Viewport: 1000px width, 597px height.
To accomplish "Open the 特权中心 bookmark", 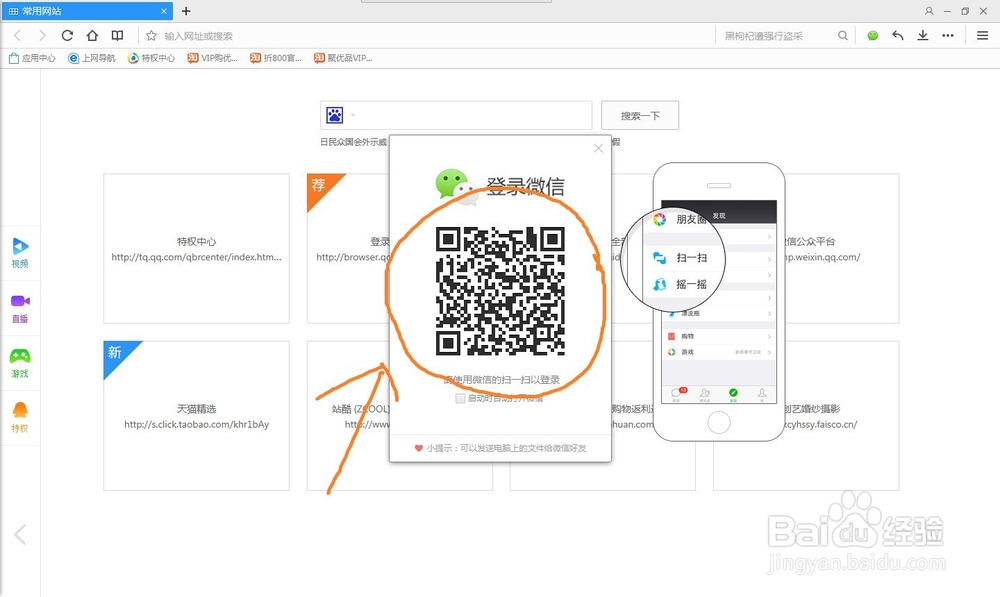I will 151,58.
